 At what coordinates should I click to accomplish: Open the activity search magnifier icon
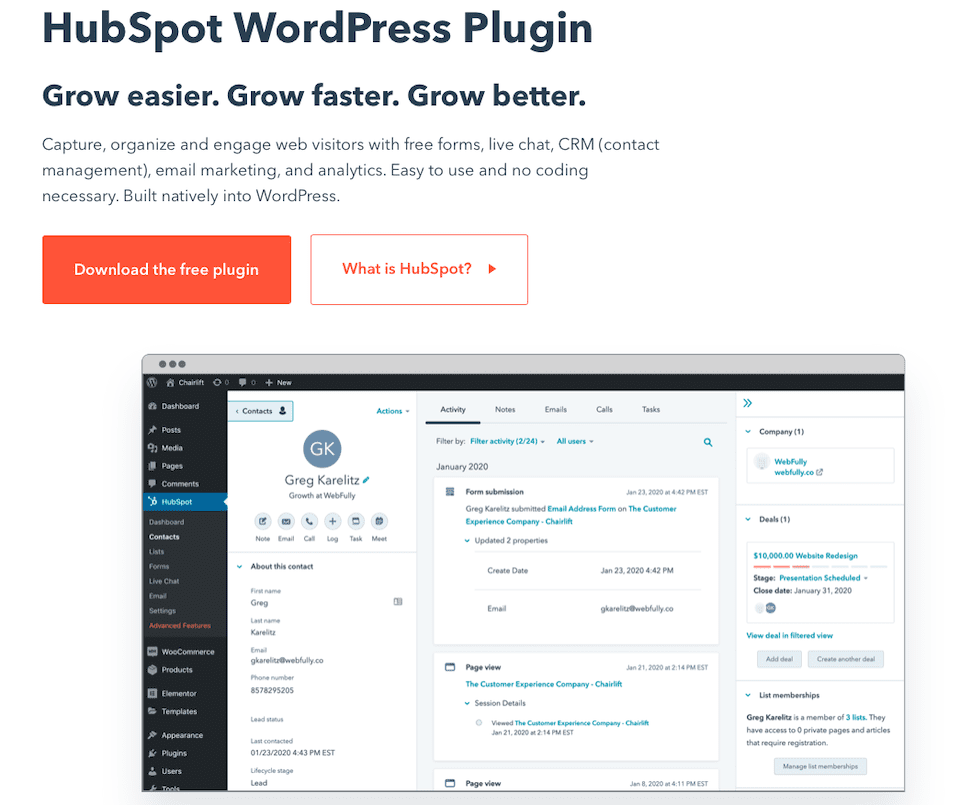pyautogui.click(x=708, y=441)
